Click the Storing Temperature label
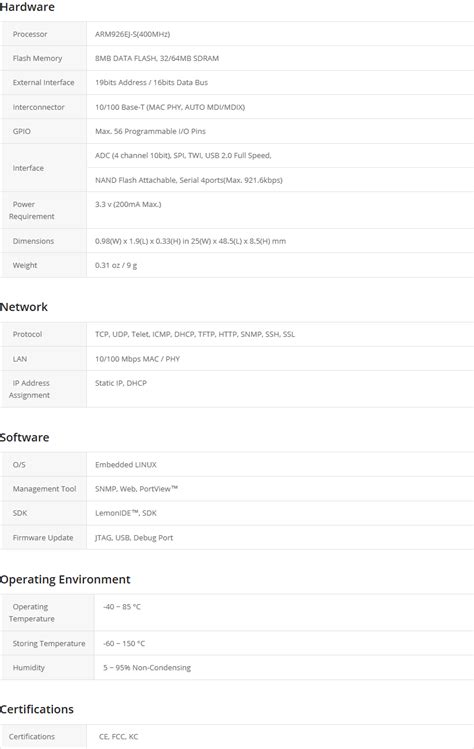The image size is (474, 749). pos(49,644)
